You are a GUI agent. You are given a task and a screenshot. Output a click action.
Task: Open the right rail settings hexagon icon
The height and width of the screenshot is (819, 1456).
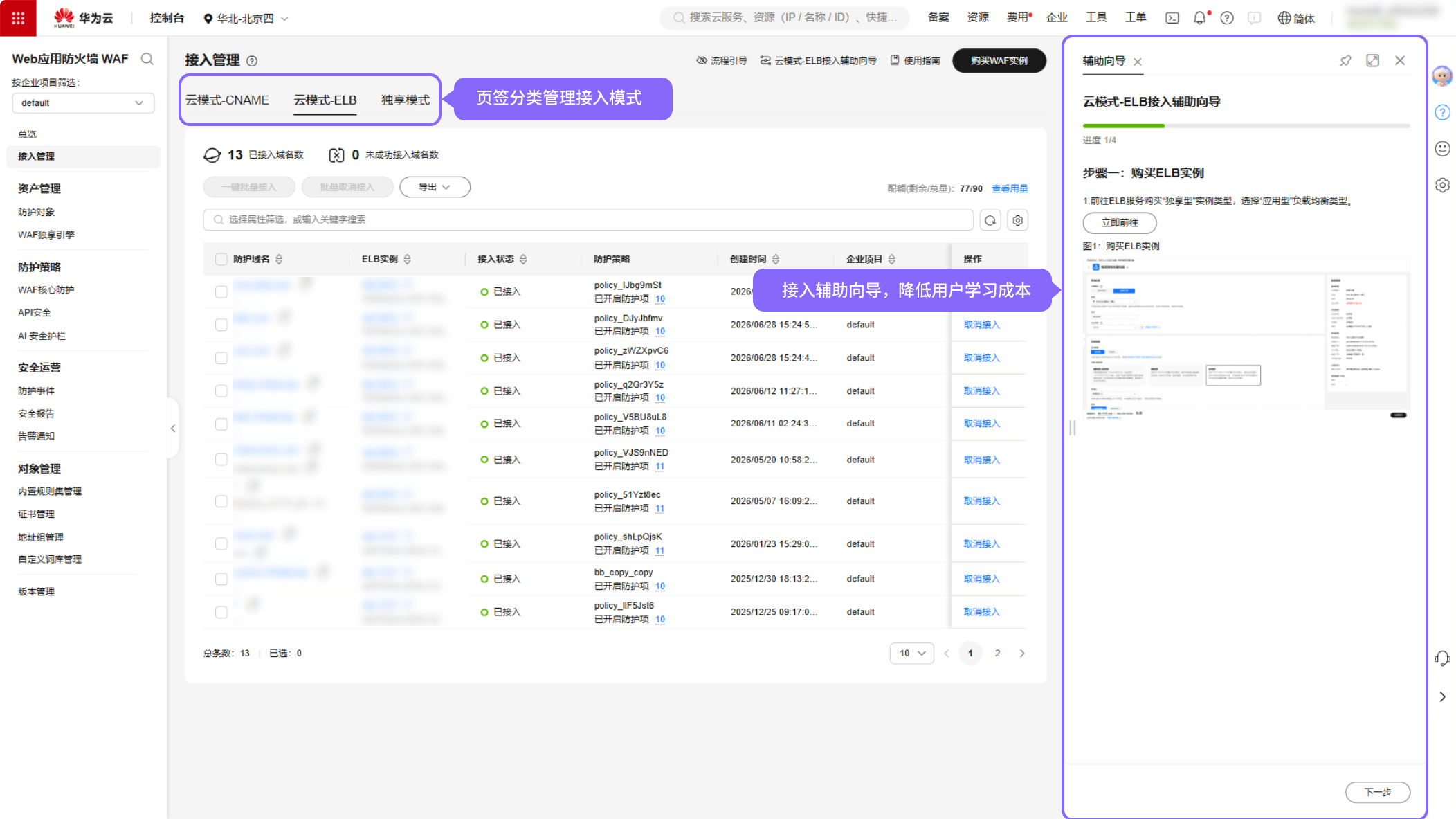pos(1443,186)
